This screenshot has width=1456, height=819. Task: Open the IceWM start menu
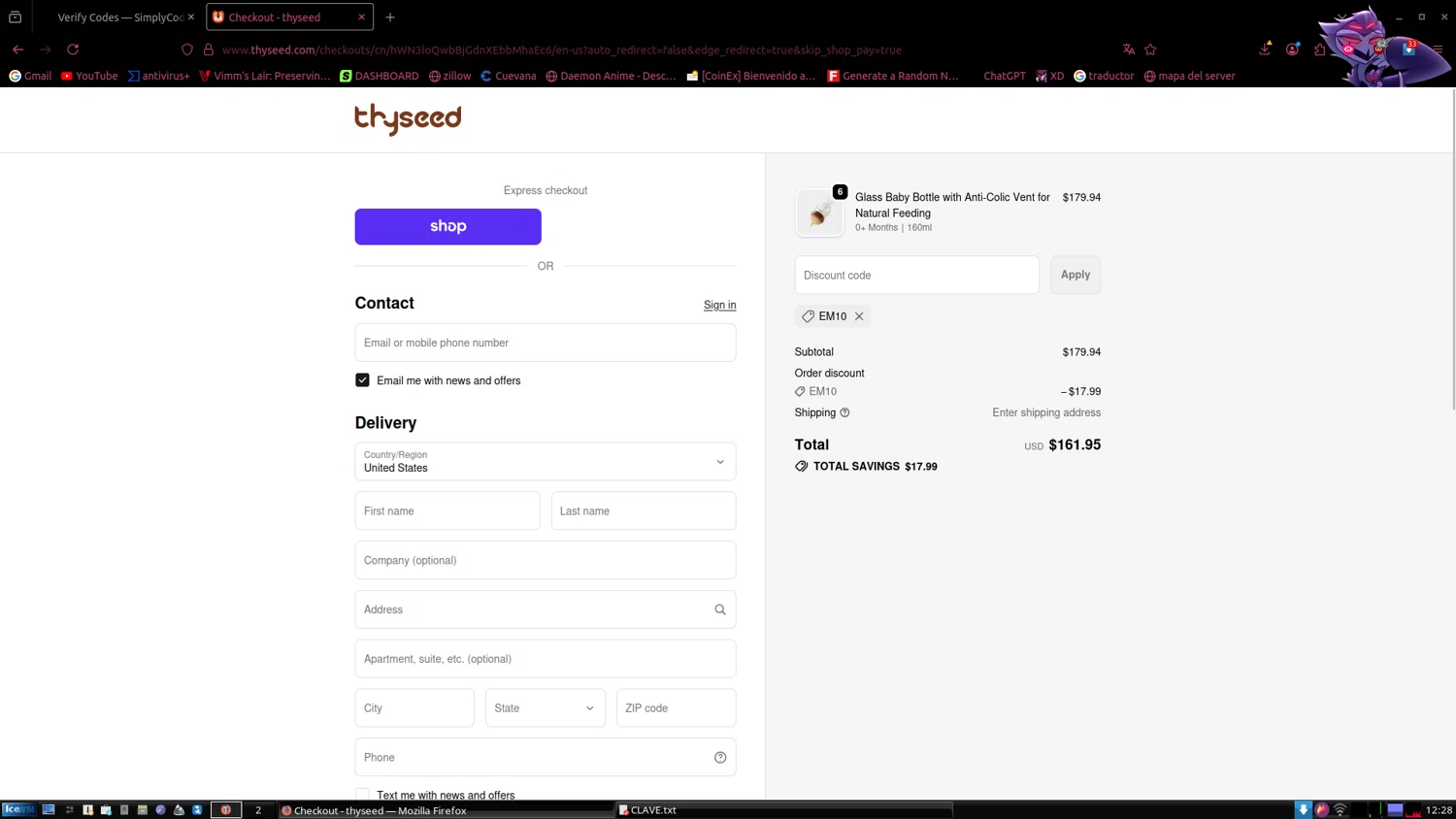(18, 809)
